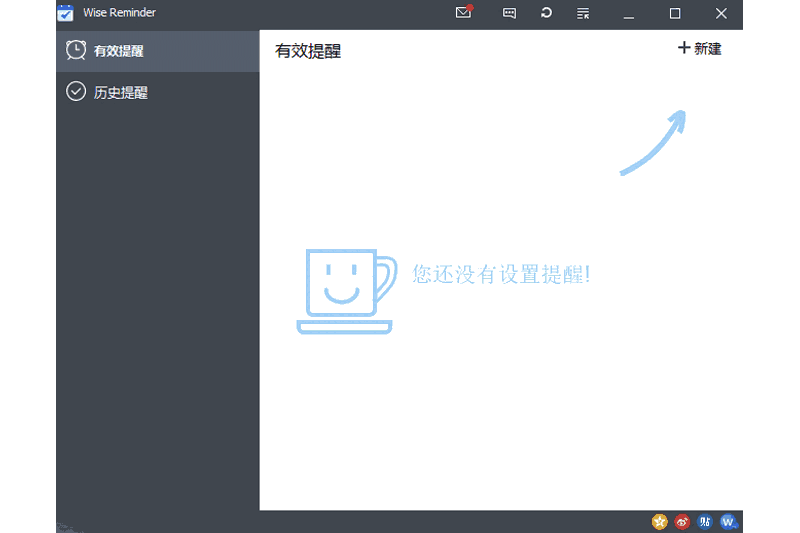Share via the blue Tieba icon
Image resolution: width=800 pixels, height=533 pixels.
[x=705, y=521]
